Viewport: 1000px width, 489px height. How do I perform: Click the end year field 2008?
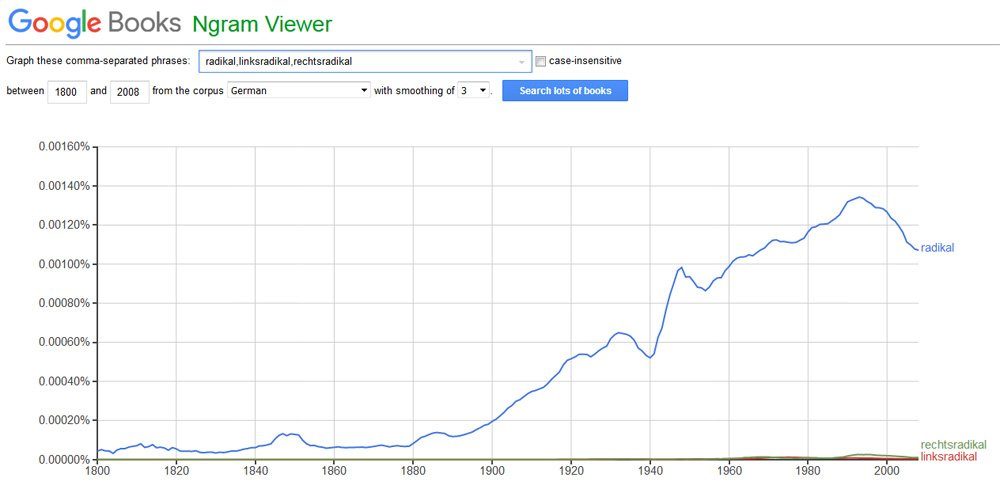coord(130,91)
